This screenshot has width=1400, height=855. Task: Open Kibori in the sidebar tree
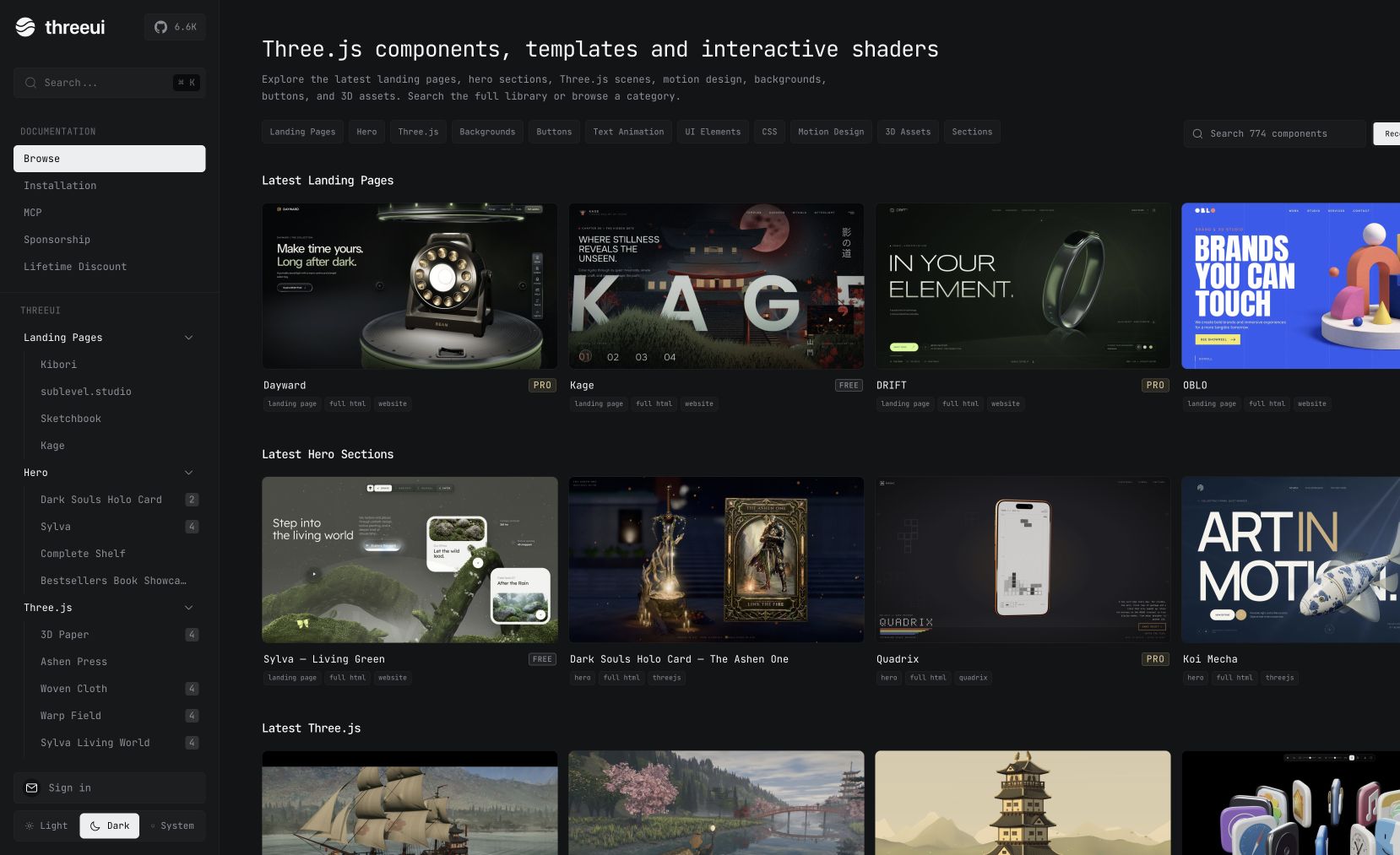(117, 365)
